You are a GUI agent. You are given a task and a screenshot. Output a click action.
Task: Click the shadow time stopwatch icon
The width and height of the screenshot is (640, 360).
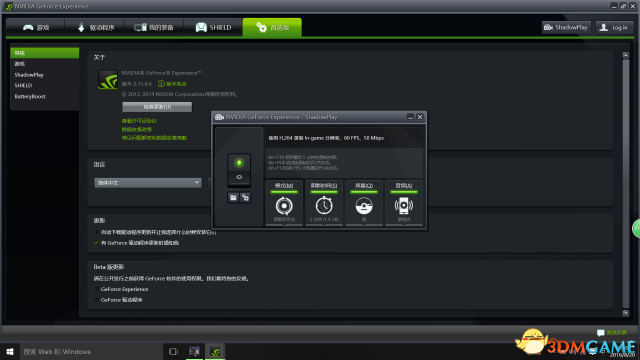coord(324,205)
